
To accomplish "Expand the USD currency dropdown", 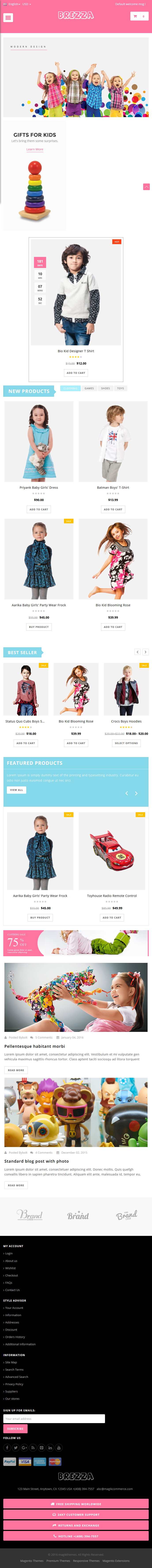I will [26, 4].
